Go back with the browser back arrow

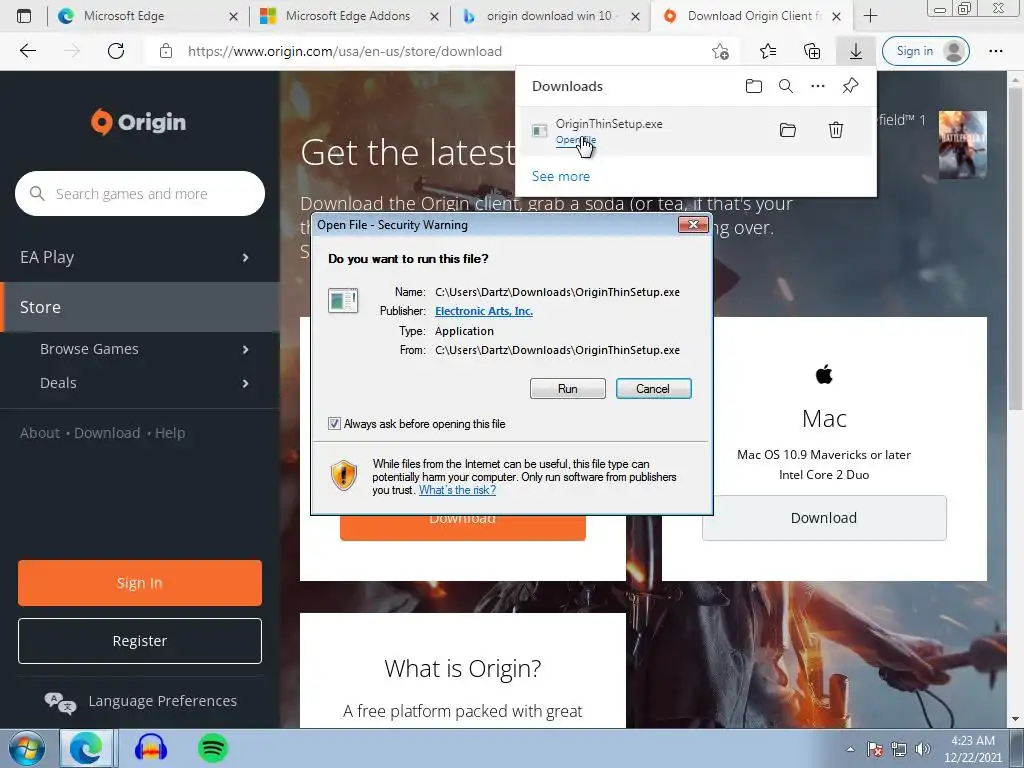[x=27, y=51]
